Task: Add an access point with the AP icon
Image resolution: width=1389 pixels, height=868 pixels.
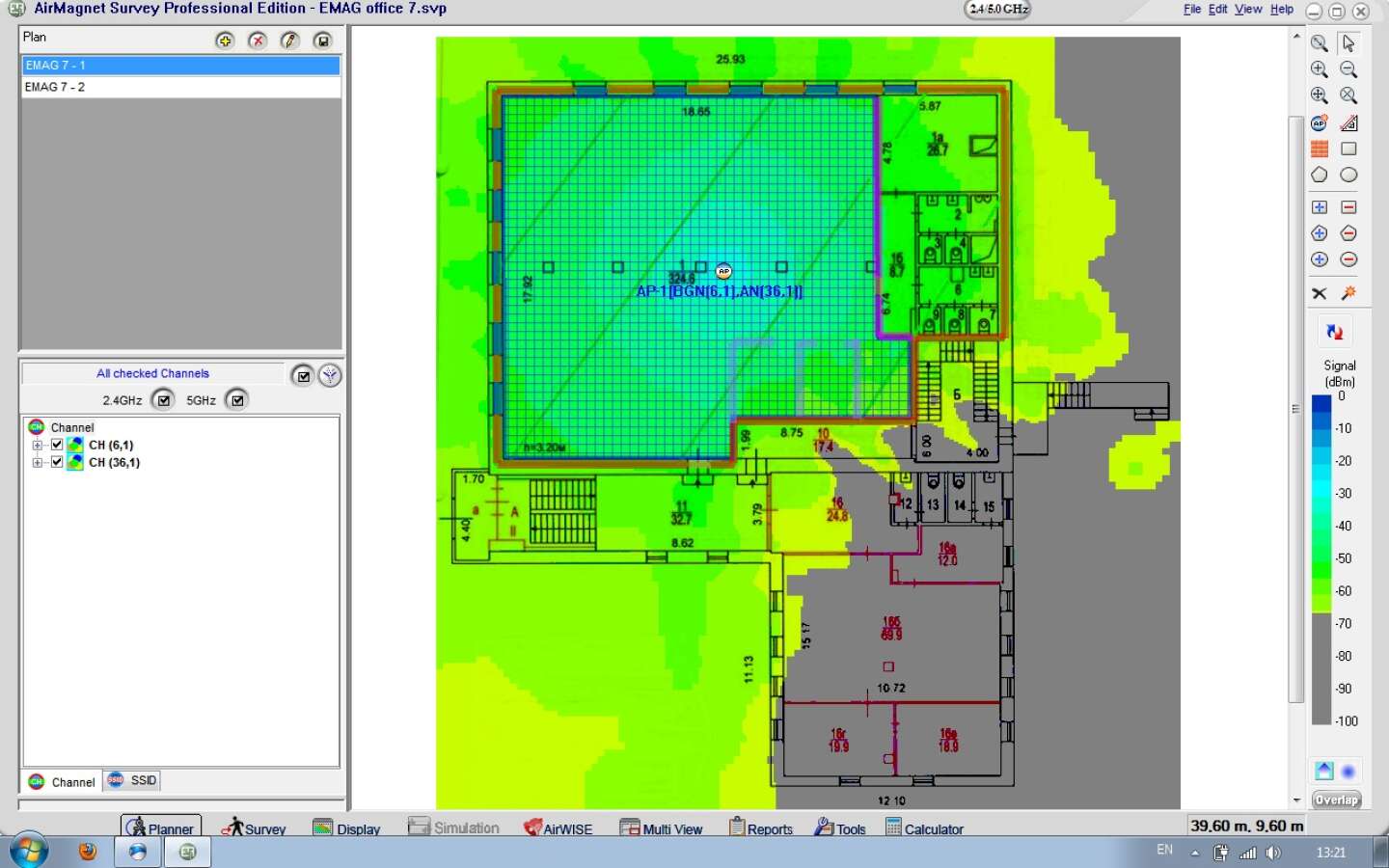Action: tap(1320, 122)
